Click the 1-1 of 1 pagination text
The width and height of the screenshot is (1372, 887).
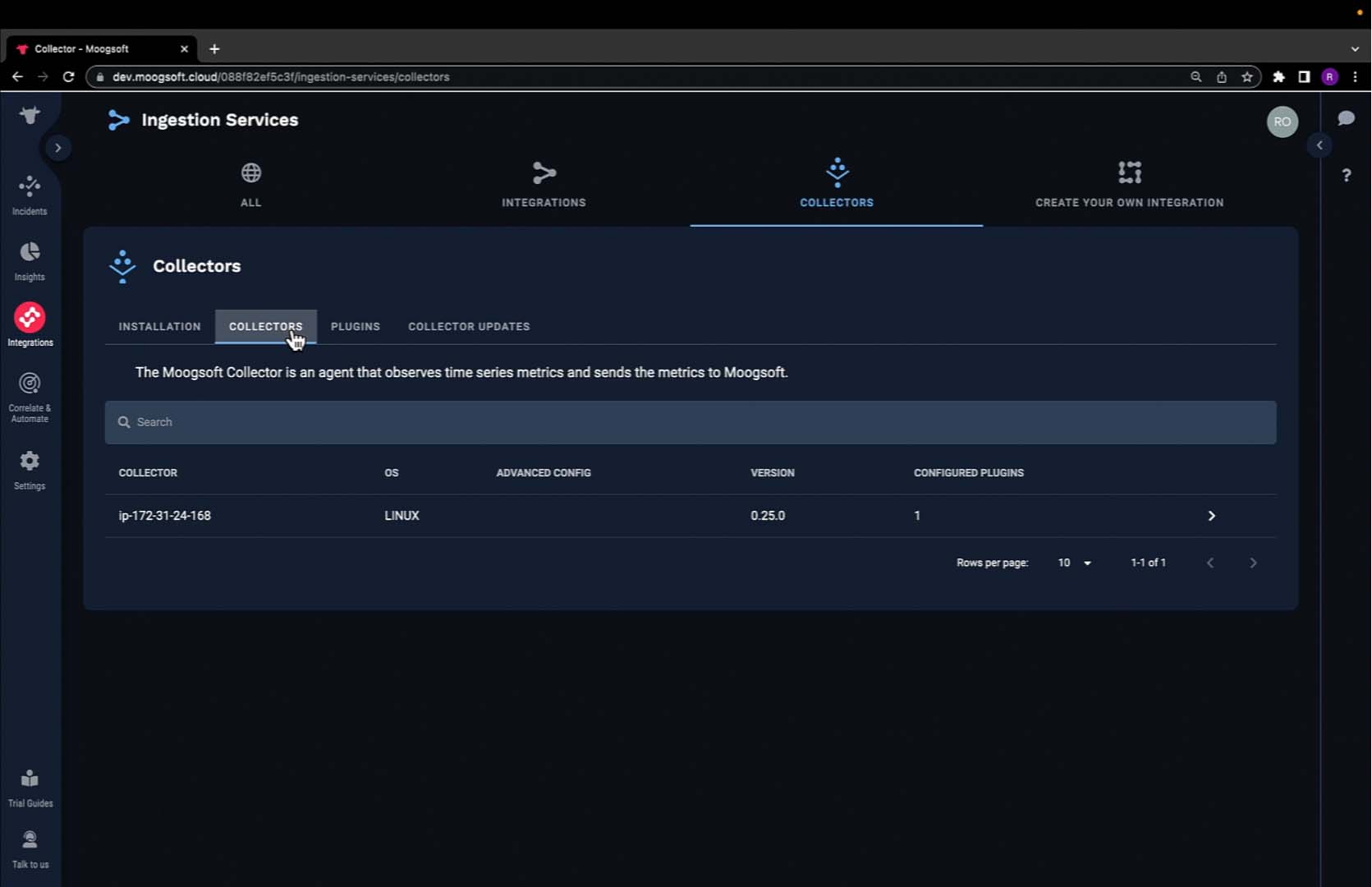(x=1148, y=563)
